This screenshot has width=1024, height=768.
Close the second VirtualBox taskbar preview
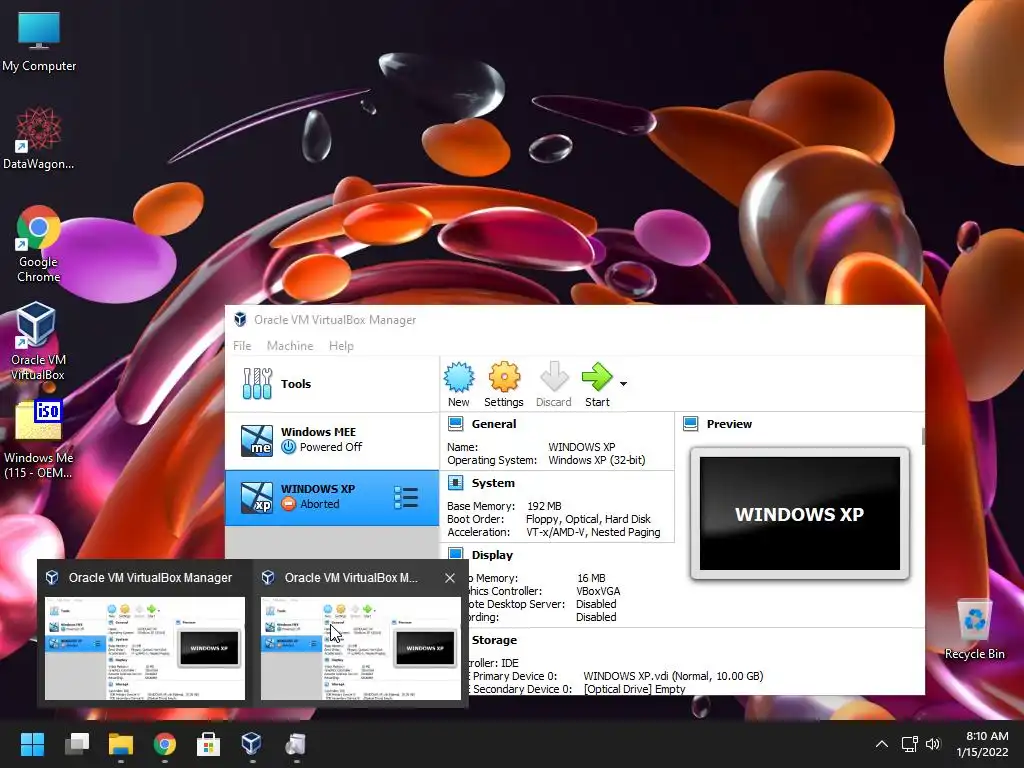450,578
